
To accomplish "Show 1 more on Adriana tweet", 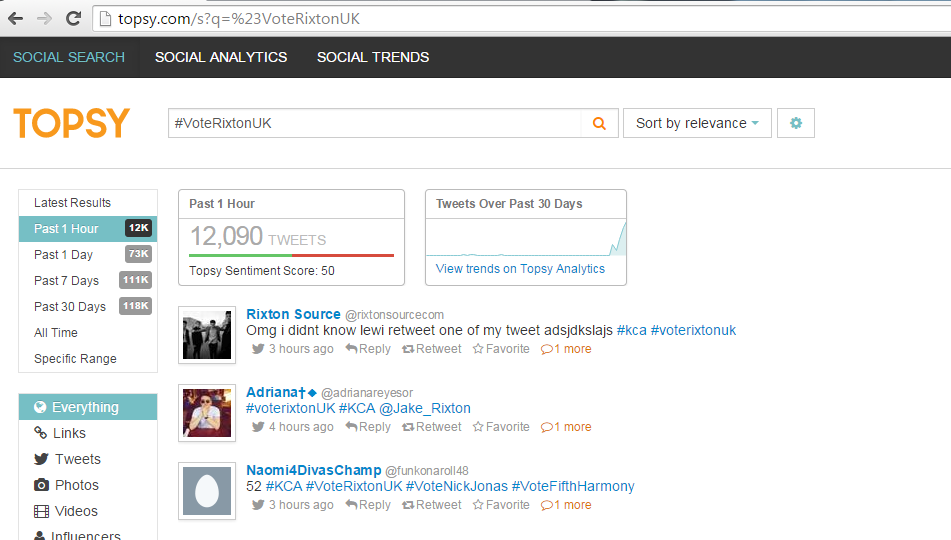I will pos(566,427).
